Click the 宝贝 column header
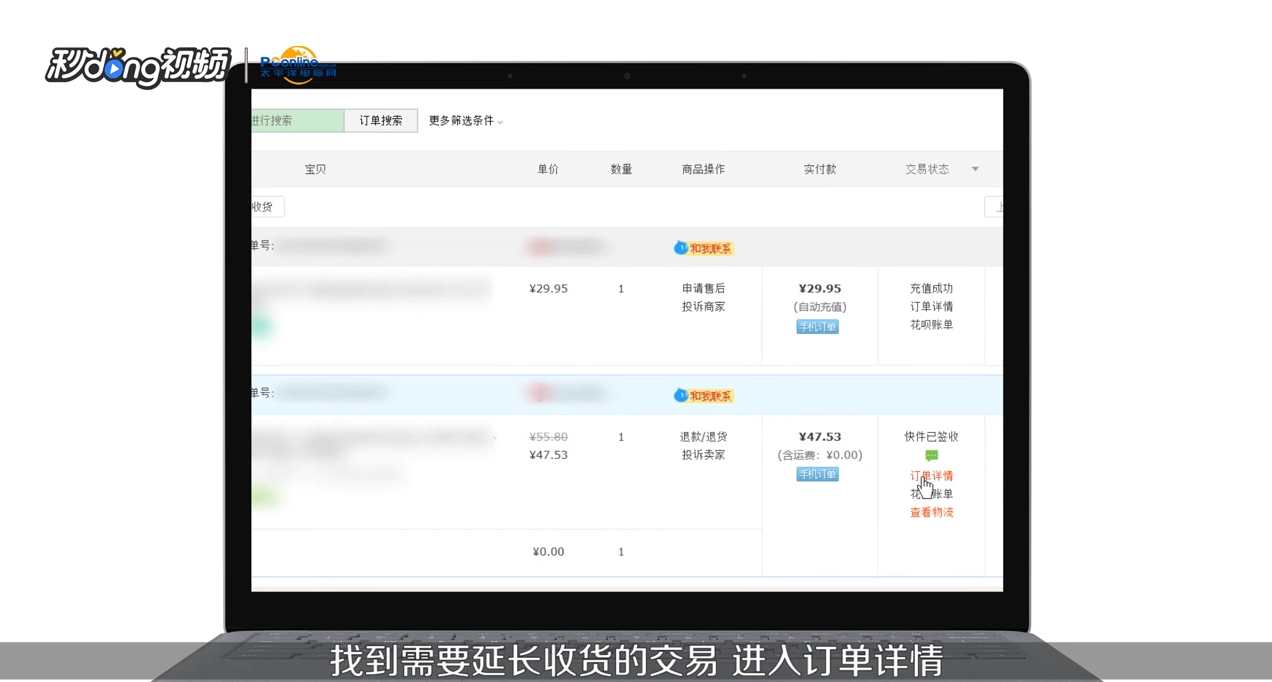 tap(316, 170)
